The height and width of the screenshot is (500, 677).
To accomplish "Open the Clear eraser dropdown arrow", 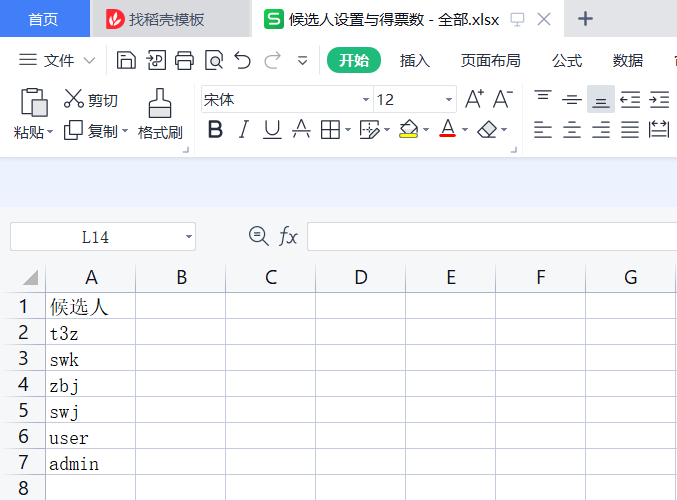I will click(504, 130).
